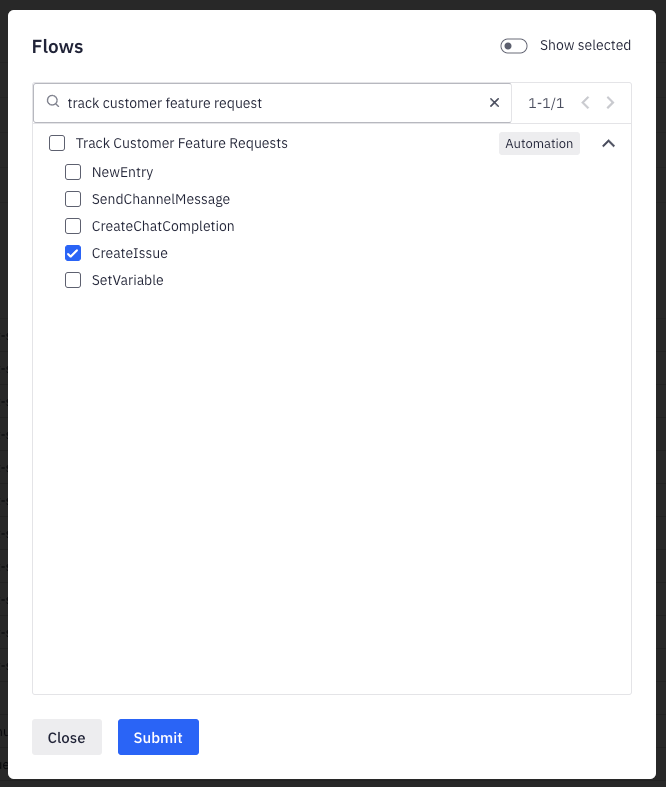
Task: Click the NewEntry step label
Action: pos(122,172)
